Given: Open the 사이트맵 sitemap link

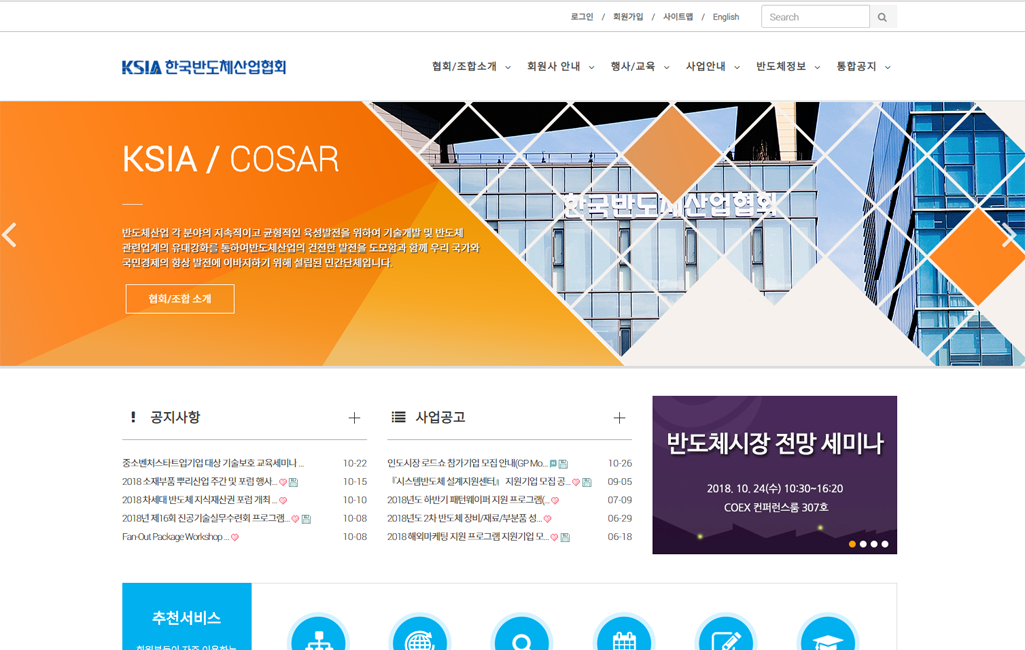Looking at the screenshot, I should coord(678,17).
